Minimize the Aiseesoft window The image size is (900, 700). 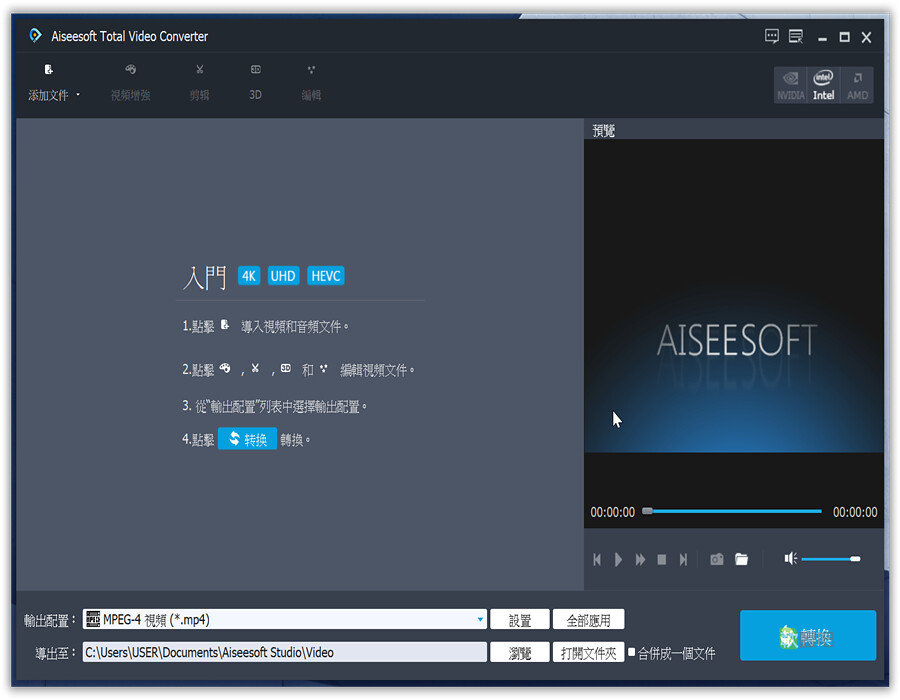click(x=823, y=38)
